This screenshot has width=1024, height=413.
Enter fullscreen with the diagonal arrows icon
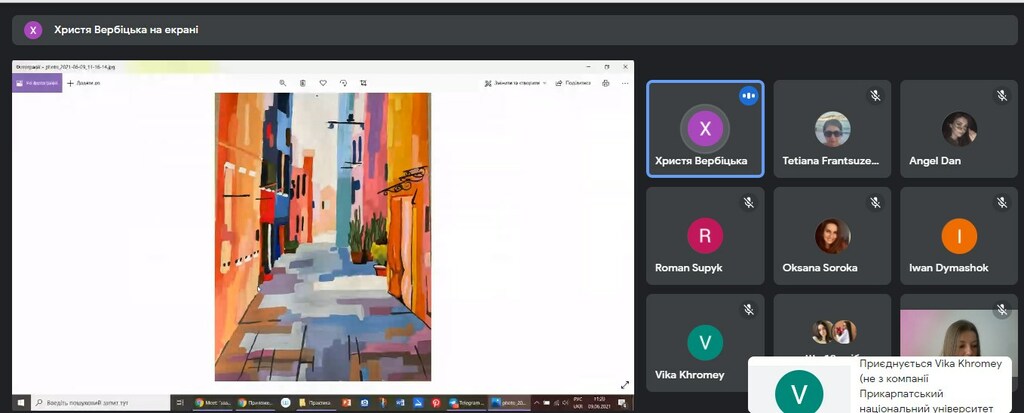click(624, 385)
